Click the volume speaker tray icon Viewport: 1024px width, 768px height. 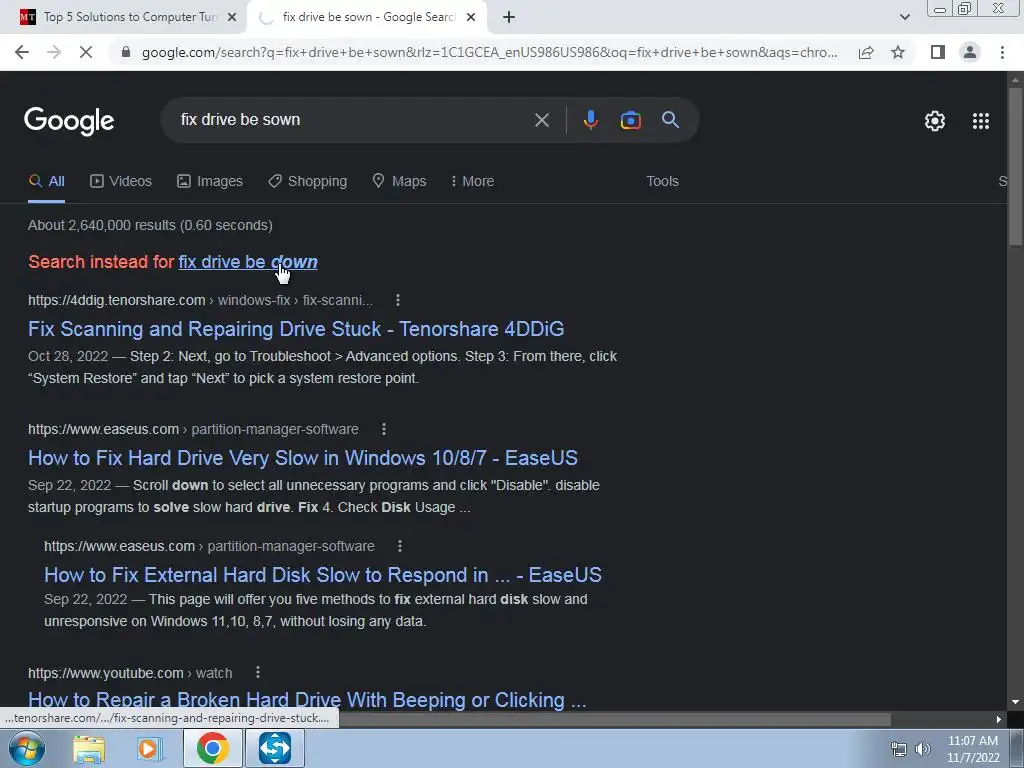[x=923, y=750]
